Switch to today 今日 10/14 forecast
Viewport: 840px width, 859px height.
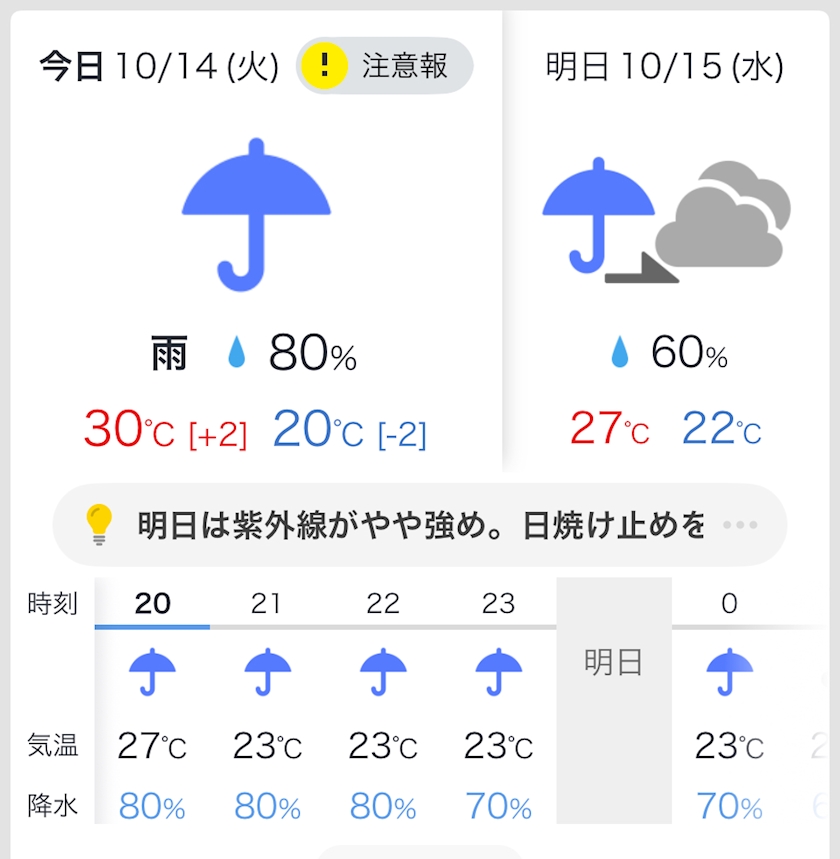coord(158,67)
